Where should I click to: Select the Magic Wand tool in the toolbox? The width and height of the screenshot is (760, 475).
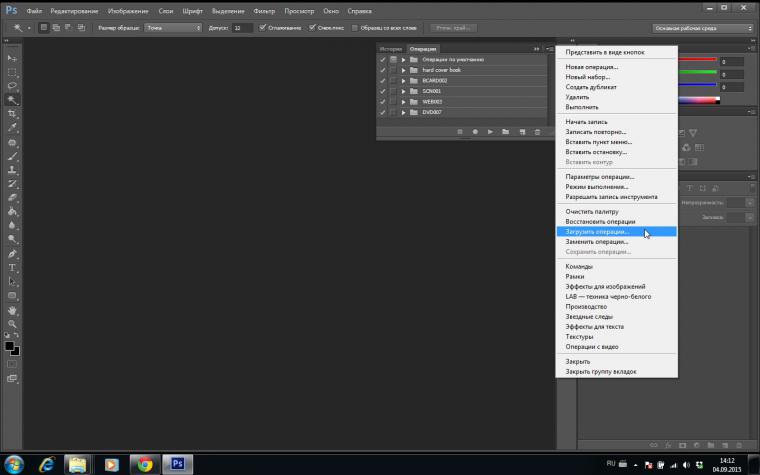coord(12,100)
